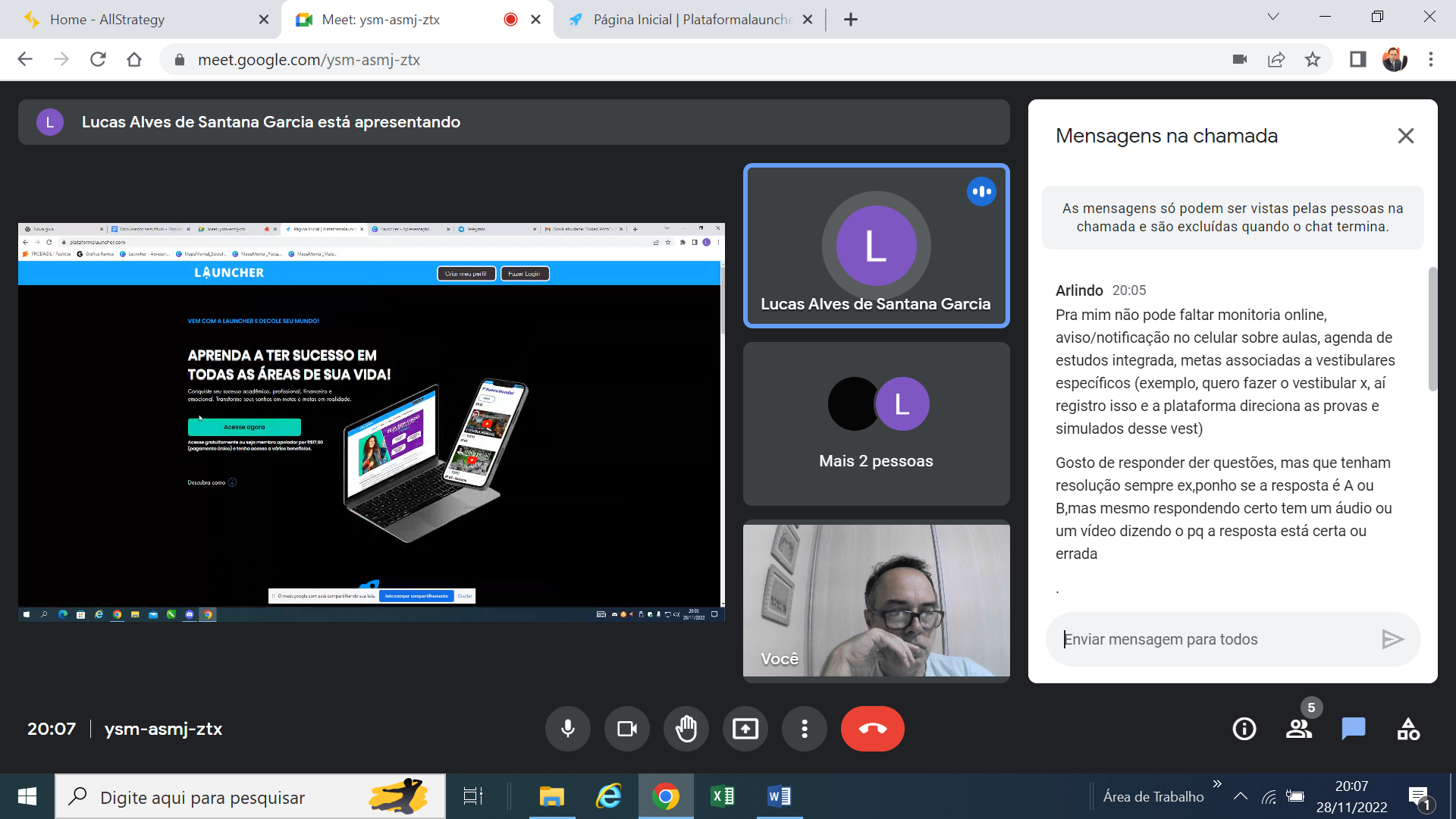Screen dimensions: 1456x819
Task: Click the meeting code ysm-asmj-ztx label
Action: 163,729
